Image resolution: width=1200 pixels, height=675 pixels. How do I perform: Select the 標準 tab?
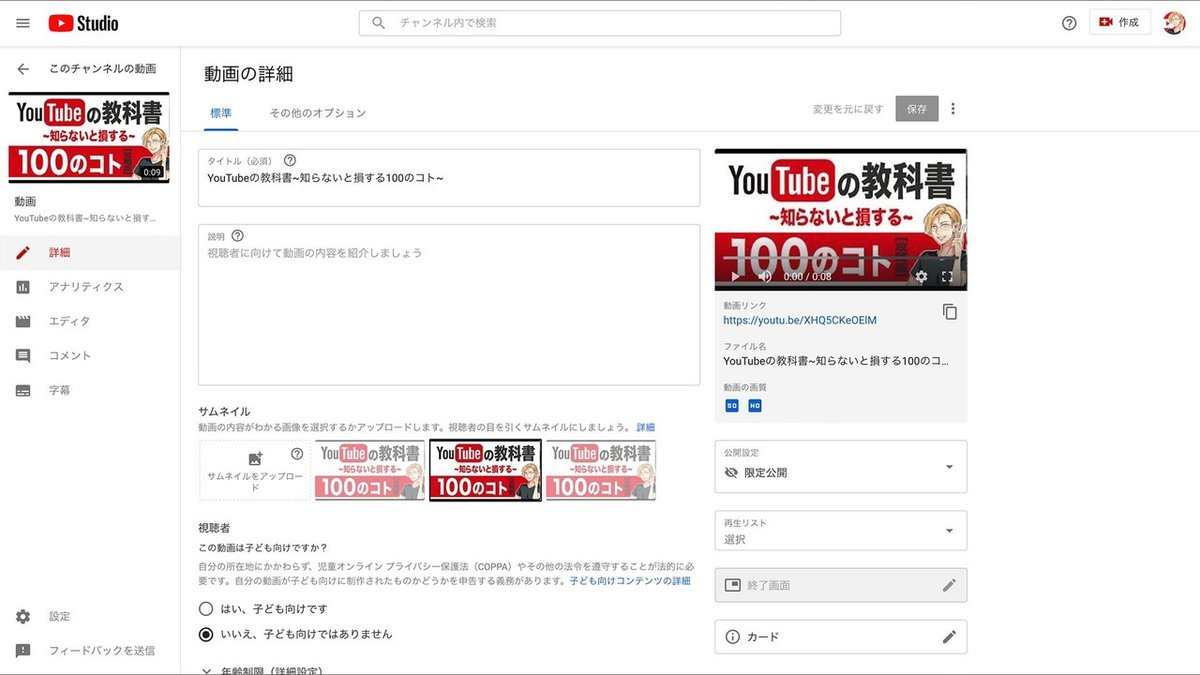point(220,113)
